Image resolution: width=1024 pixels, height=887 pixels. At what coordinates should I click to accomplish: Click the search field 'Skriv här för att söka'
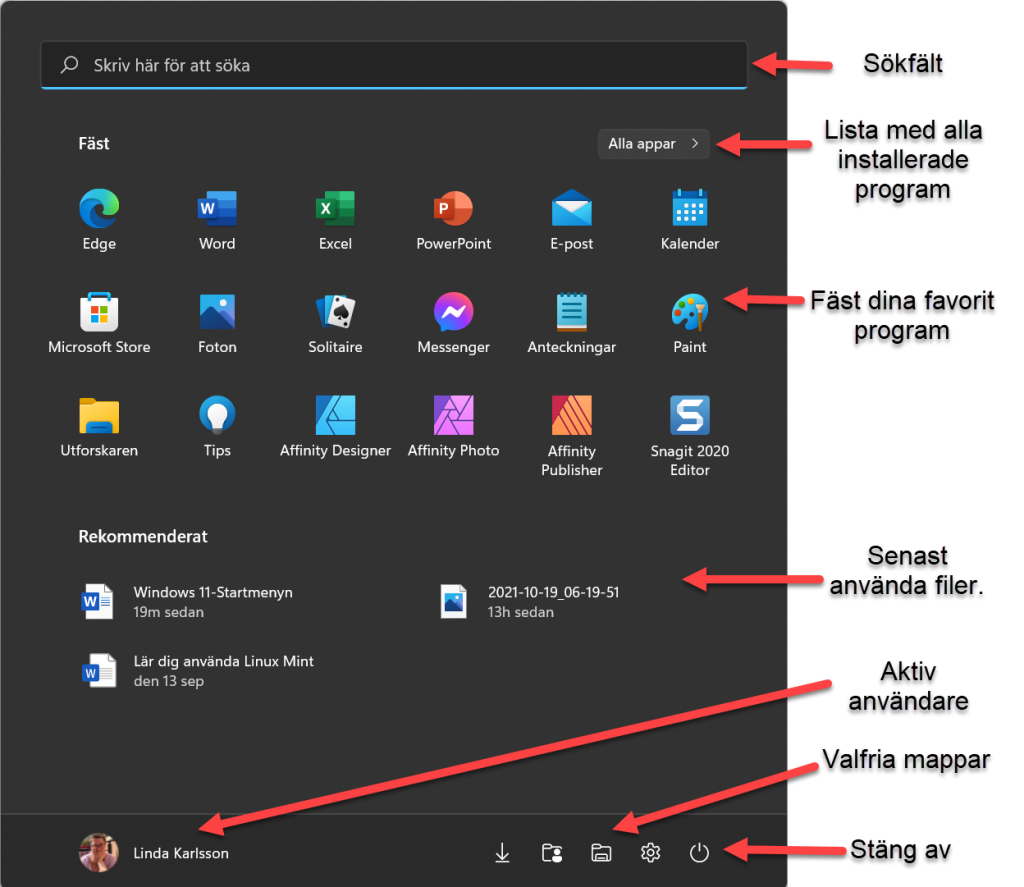pos(394,65)
